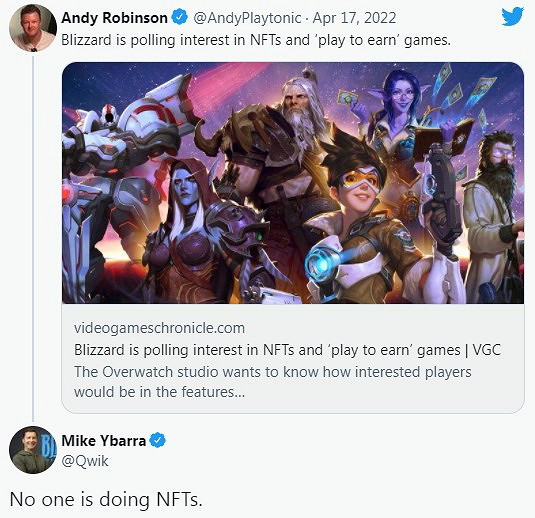Screen dimensions: 535x518
Task: Open the Apr 17, 2022 timestamp
Action: click(354, 18)
